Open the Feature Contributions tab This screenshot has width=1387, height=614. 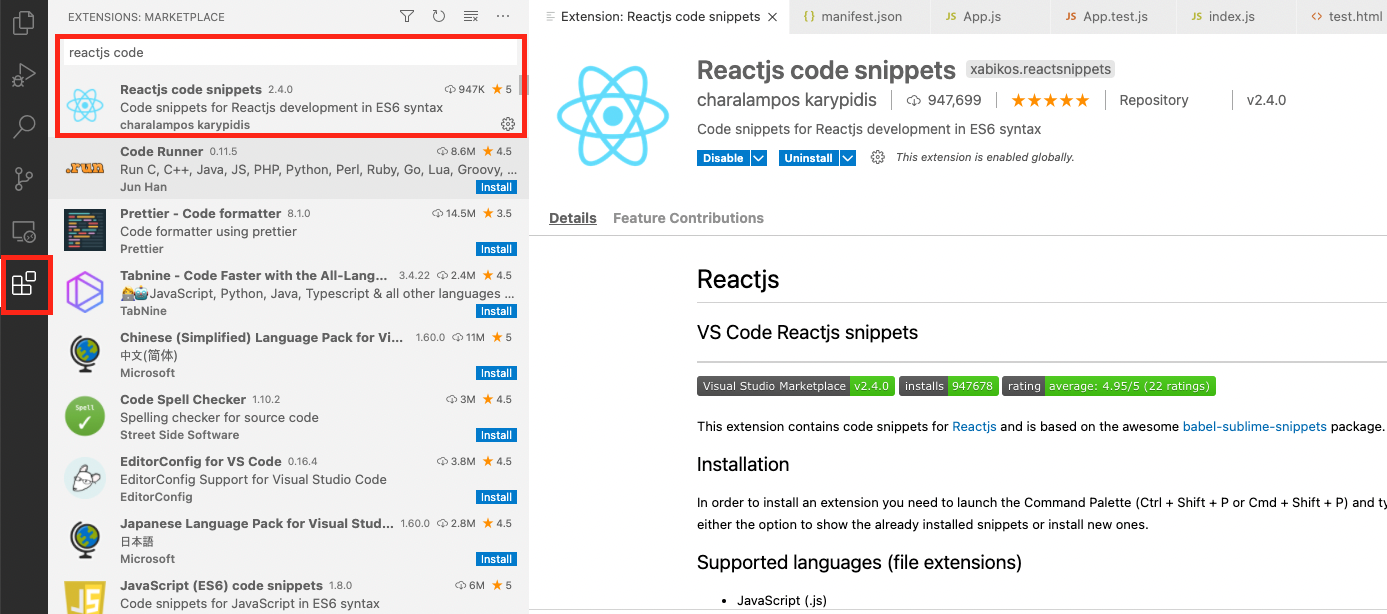(688, 218)
